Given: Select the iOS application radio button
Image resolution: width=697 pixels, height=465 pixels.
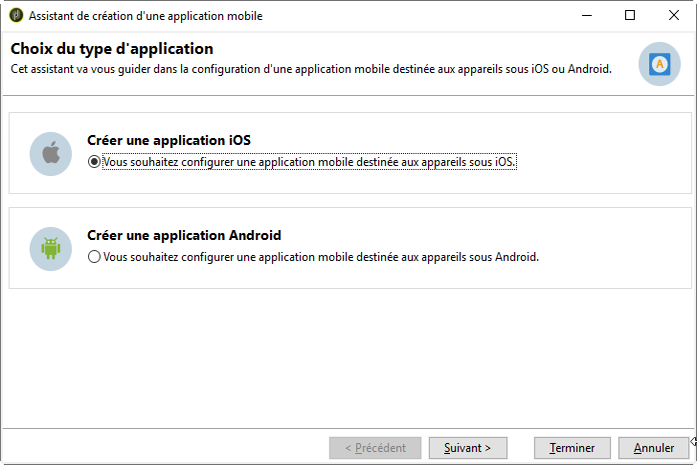Looking at the screenshot, I should tap(94, 162).
